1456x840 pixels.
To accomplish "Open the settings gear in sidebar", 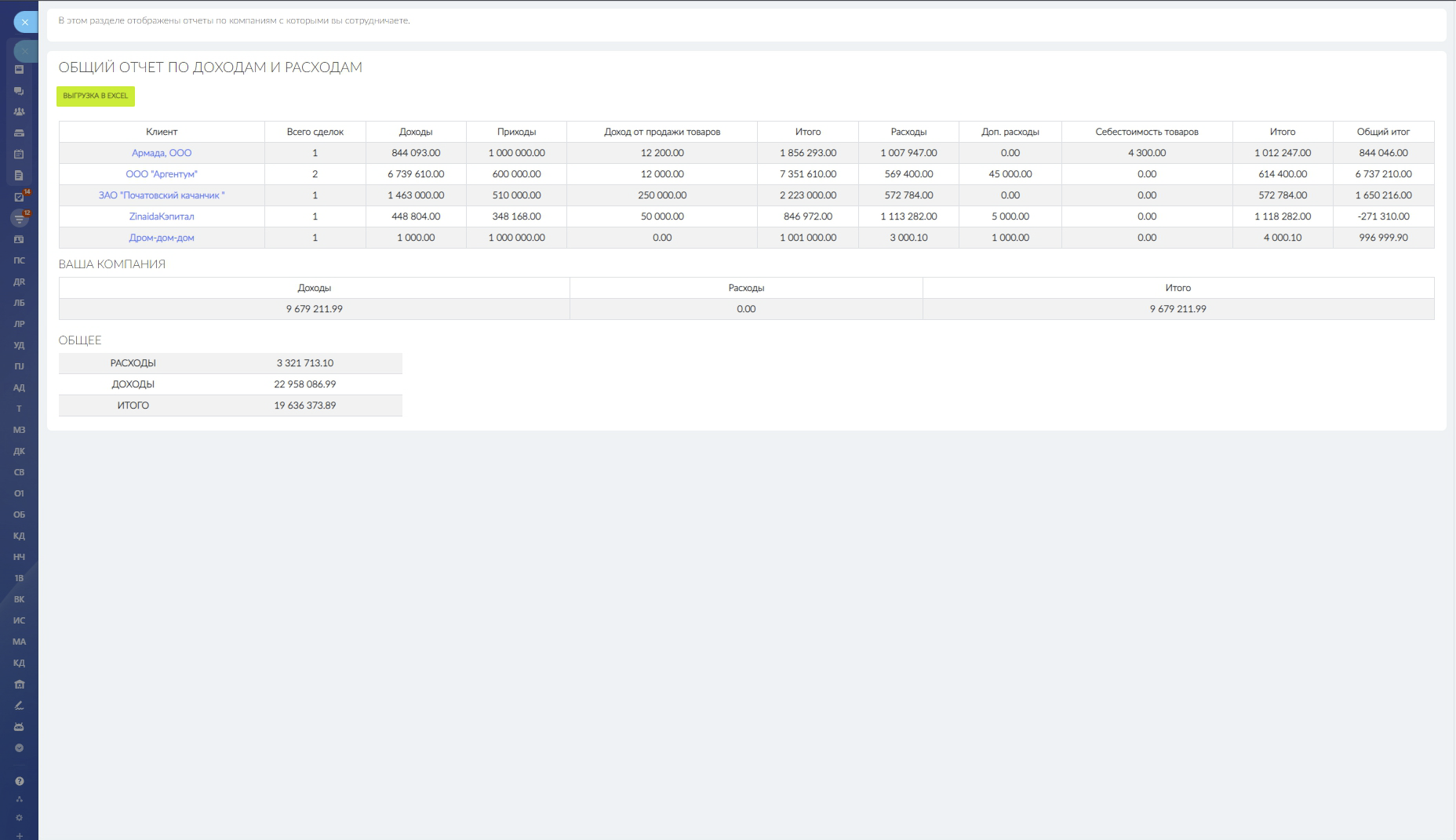I will point(19,818).
